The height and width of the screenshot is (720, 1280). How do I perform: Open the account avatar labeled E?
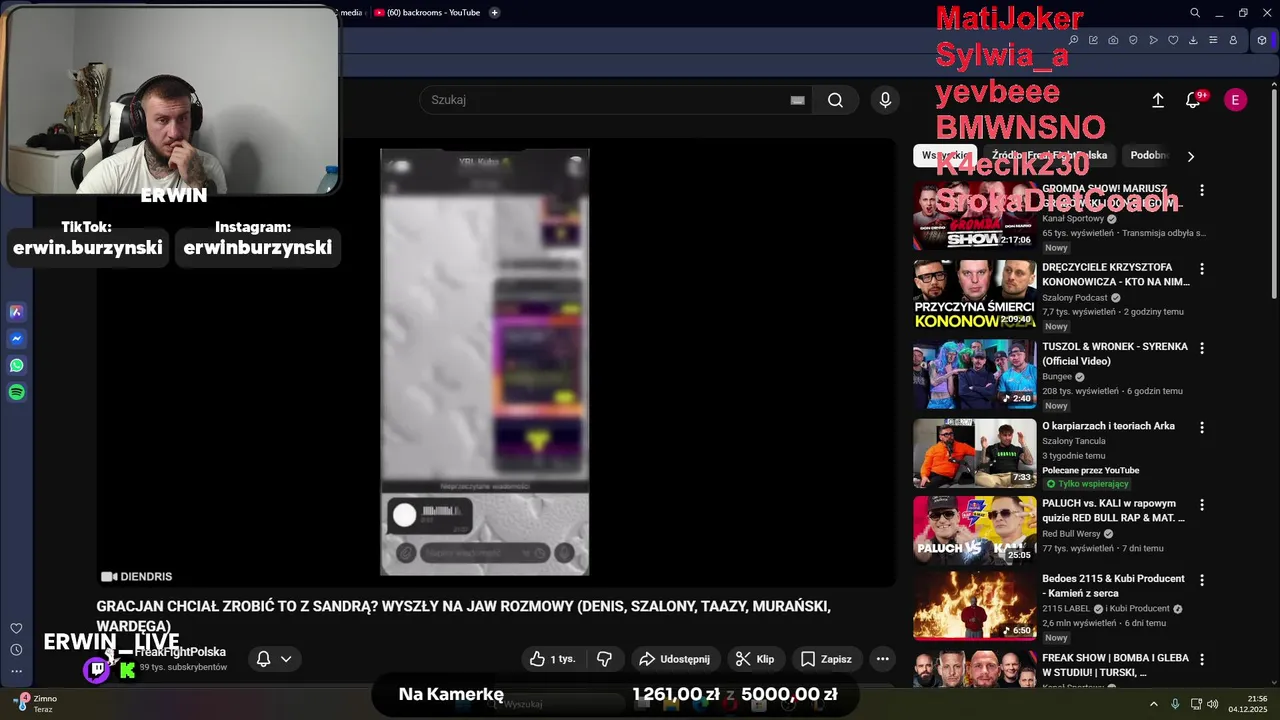tap(1236, 100)
